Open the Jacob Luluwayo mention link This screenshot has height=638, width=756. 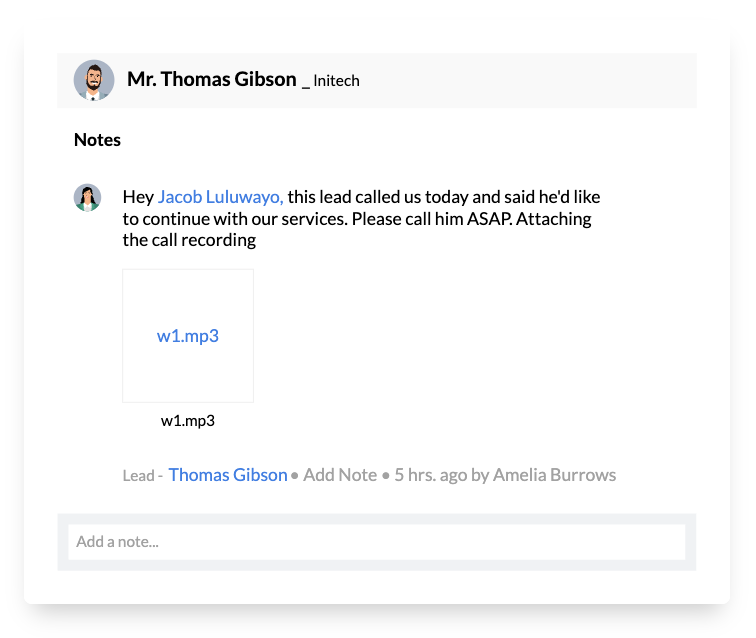pyautogui.click(x=220, y=197)
